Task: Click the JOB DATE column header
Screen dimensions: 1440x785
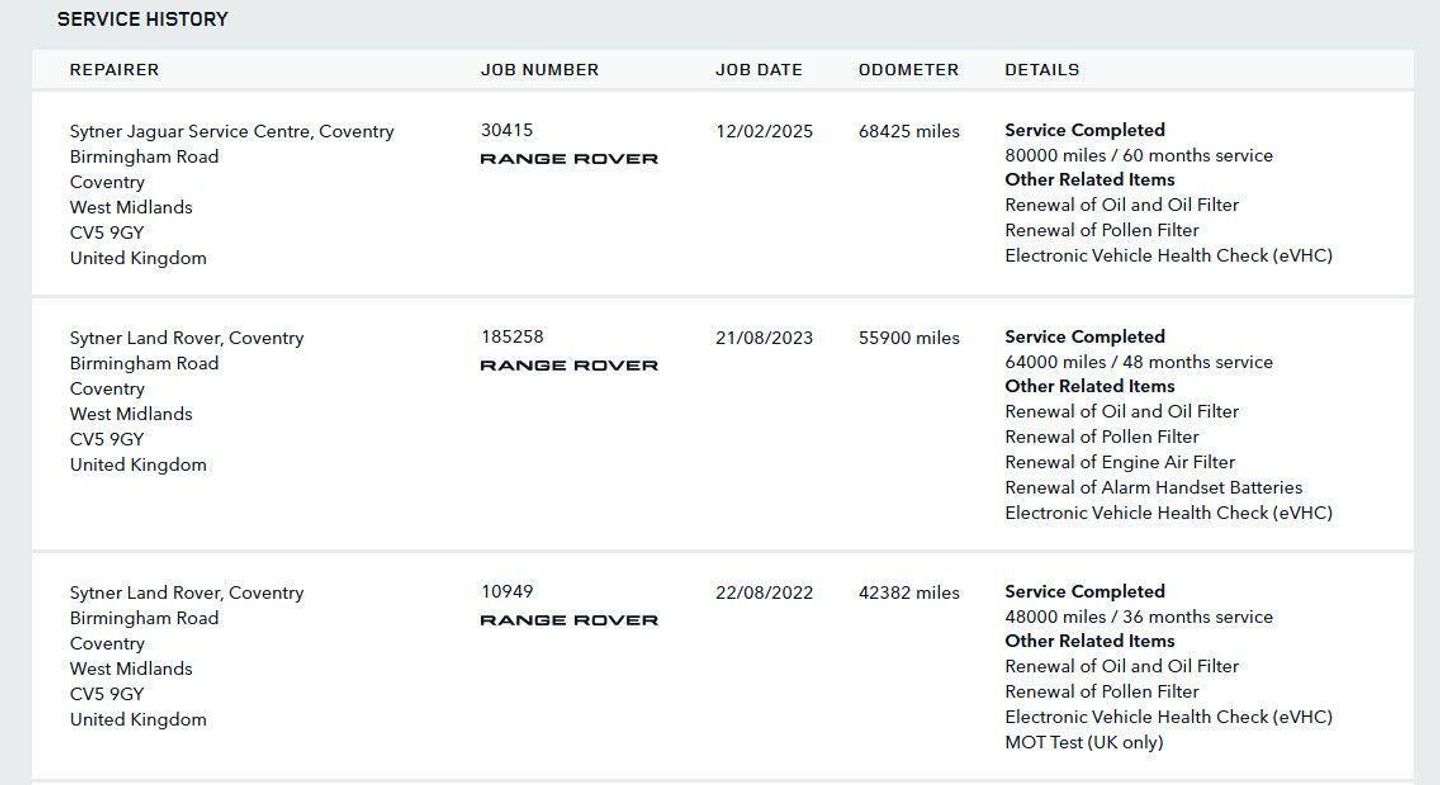Action: point(759,70)
